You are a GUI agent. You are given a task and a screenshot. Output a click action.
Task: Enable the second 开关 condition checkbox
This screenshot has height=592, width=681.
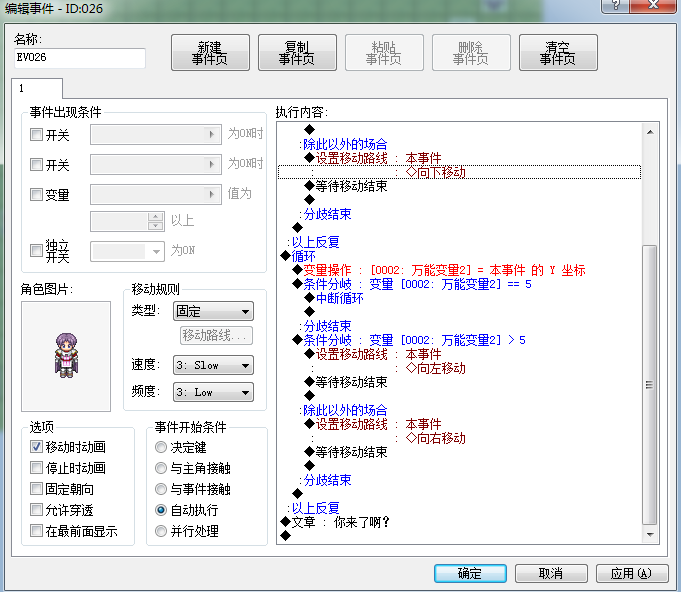(36, 165)
